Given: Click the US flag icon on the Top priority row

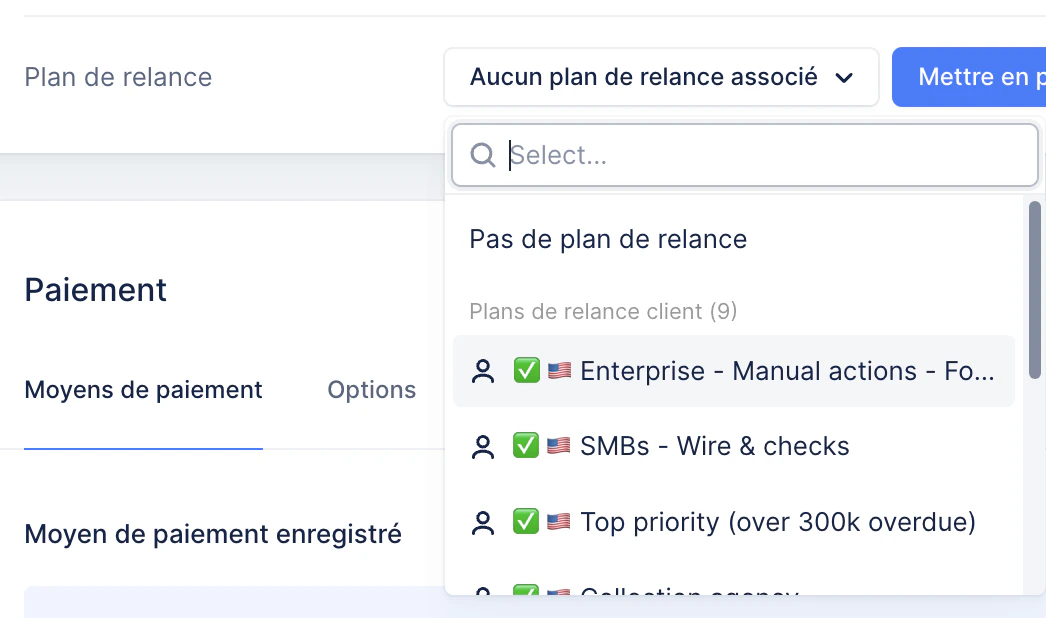Looking at the screenshot, I should (x=559, y=522).
